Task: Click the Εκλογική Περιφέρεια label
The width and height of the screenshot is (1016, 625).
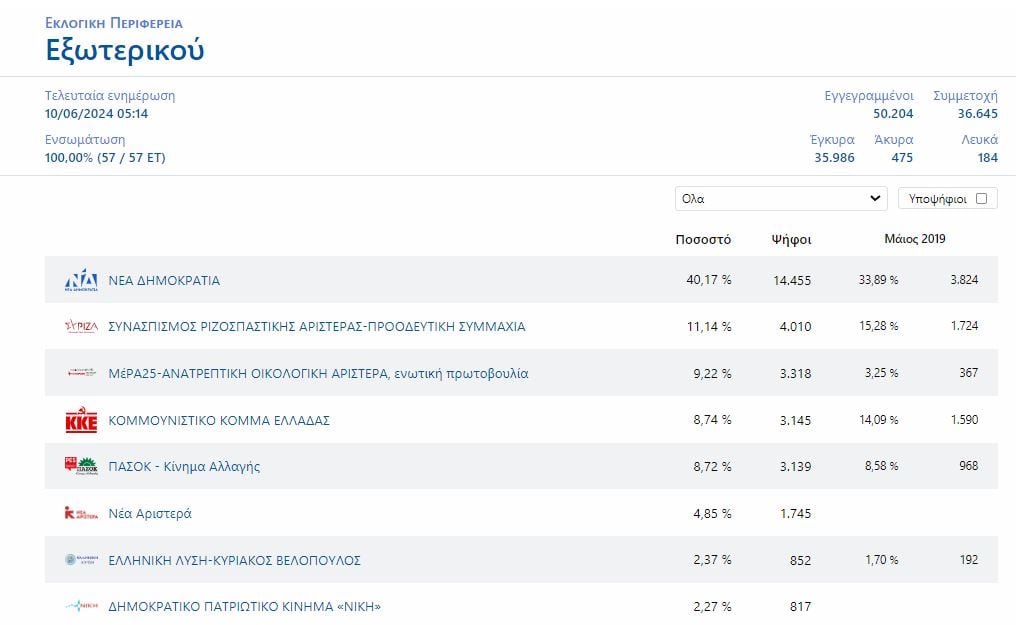Action: click(x=113, y=23)
